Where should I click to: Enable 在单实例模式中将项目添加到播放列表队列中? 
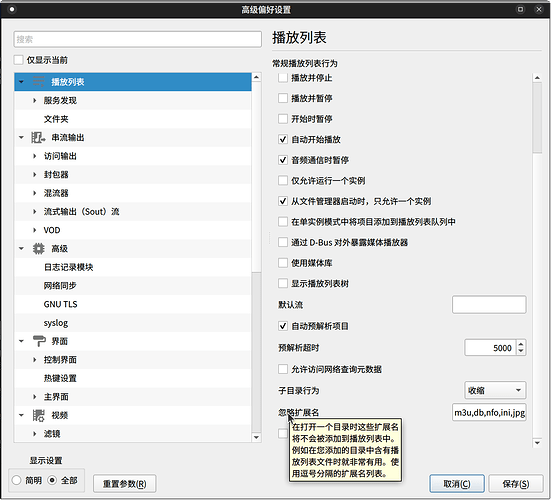click(283, 222)
